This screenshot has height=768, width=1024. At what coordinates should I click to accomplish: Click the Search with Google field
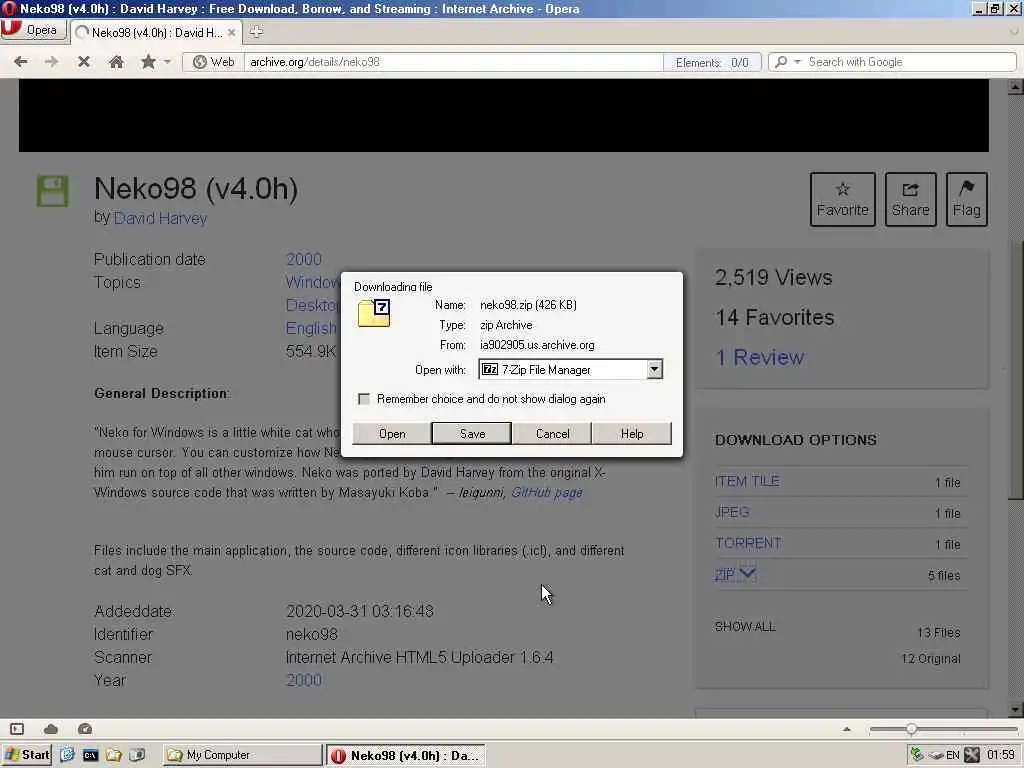pos(909,62)
